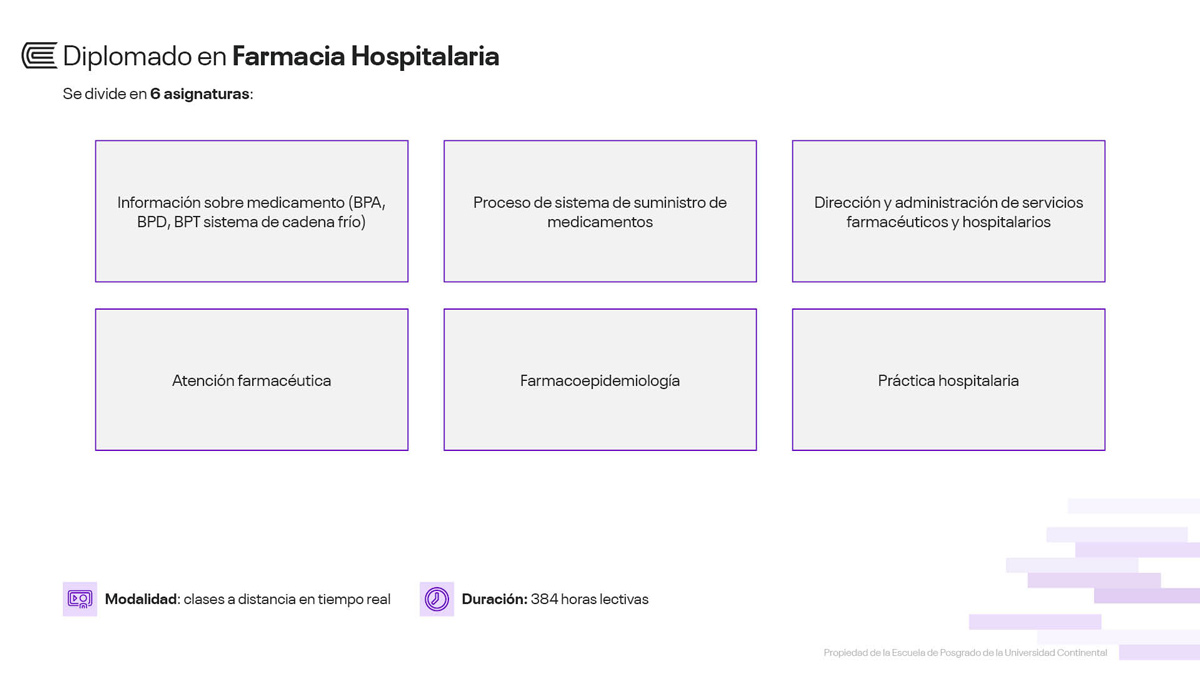The height and width of the screenshot is (675, 1200).
Task: Click the clock Duración icon
Action: point(437,599)
